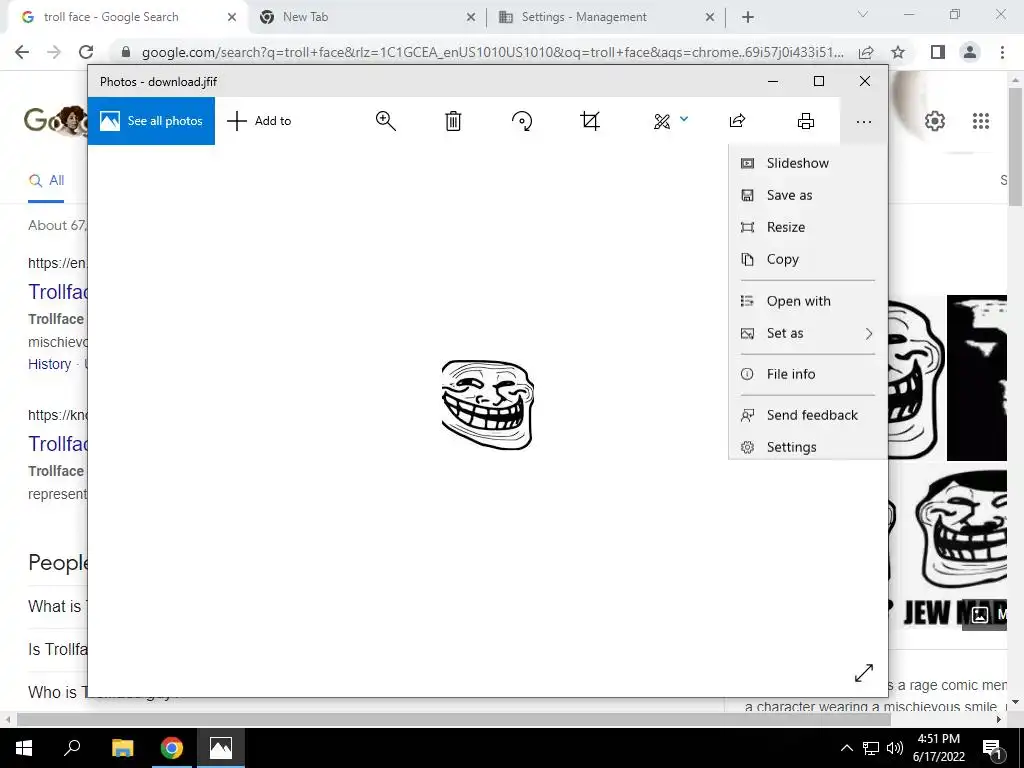
Task: Click the Chrome horizontal scrollbar
Action: 453,719
